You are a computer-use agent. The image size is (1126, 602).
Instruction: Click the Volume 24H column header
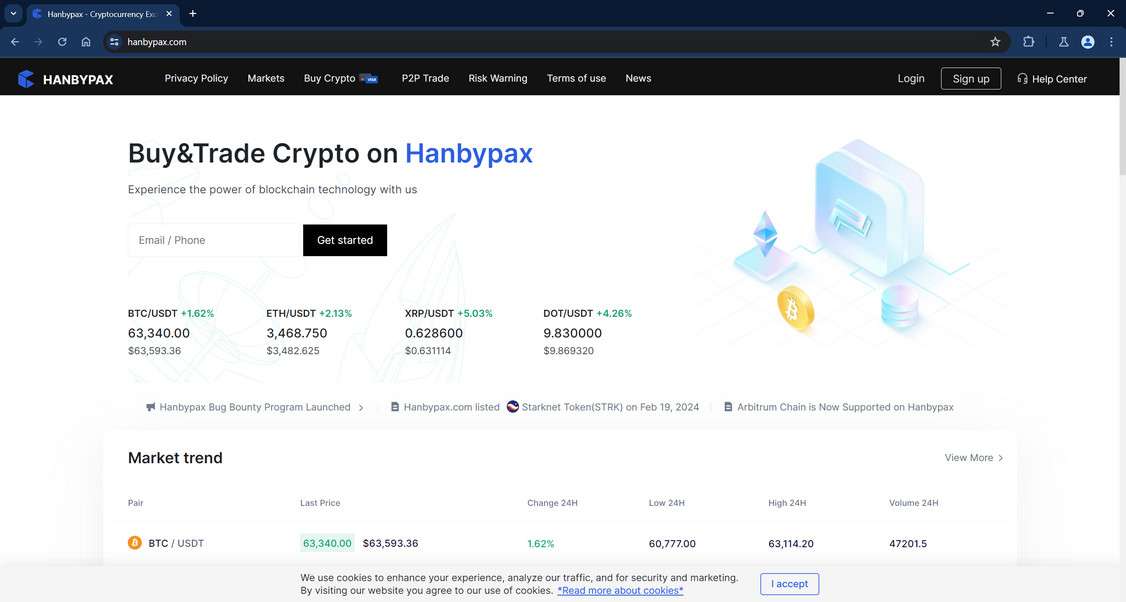pyautogui.click(x=913, y=503)
